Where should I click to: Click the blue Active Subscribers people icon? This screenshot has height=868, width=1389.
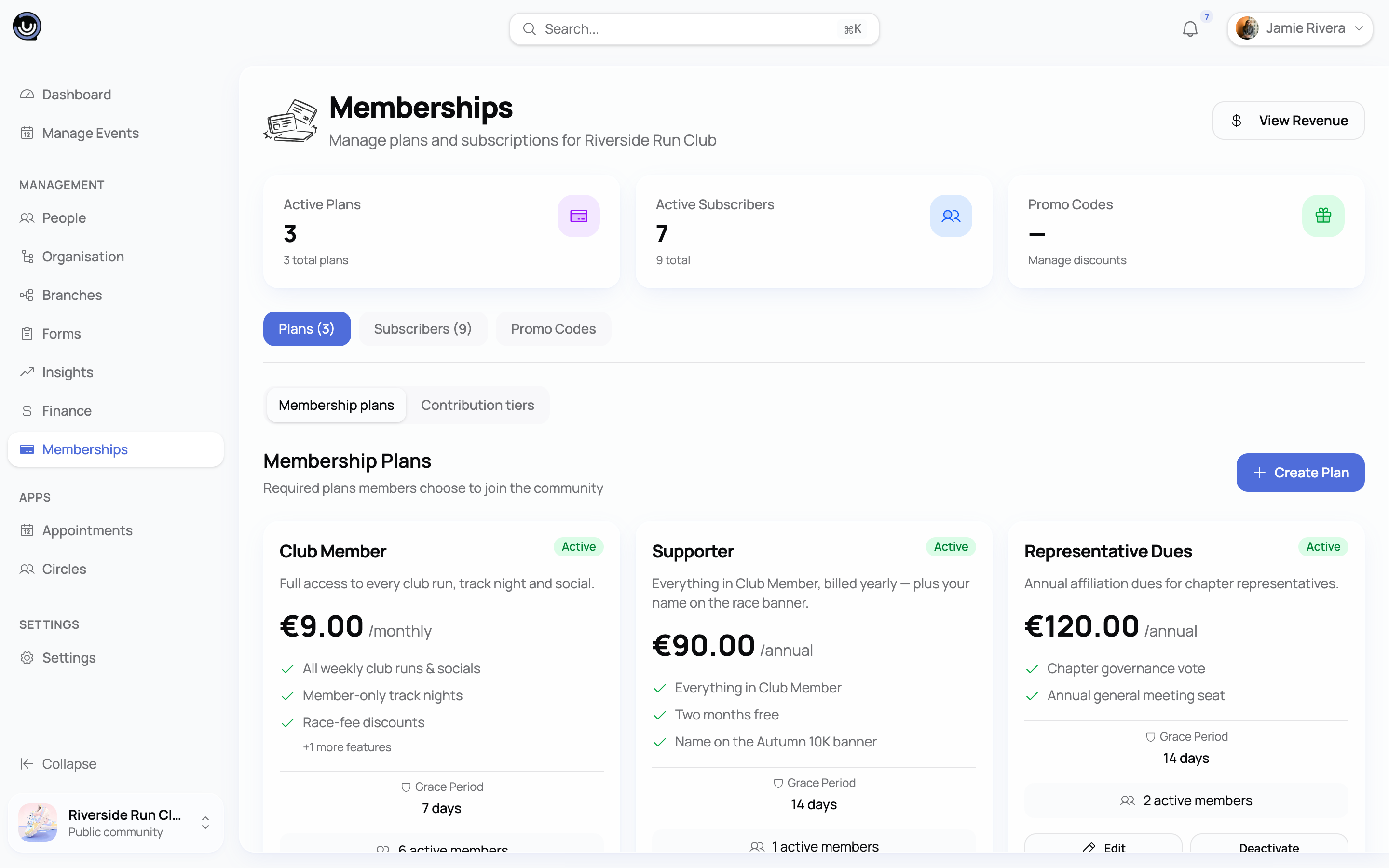pyautogui.click(x=951, y=216)
